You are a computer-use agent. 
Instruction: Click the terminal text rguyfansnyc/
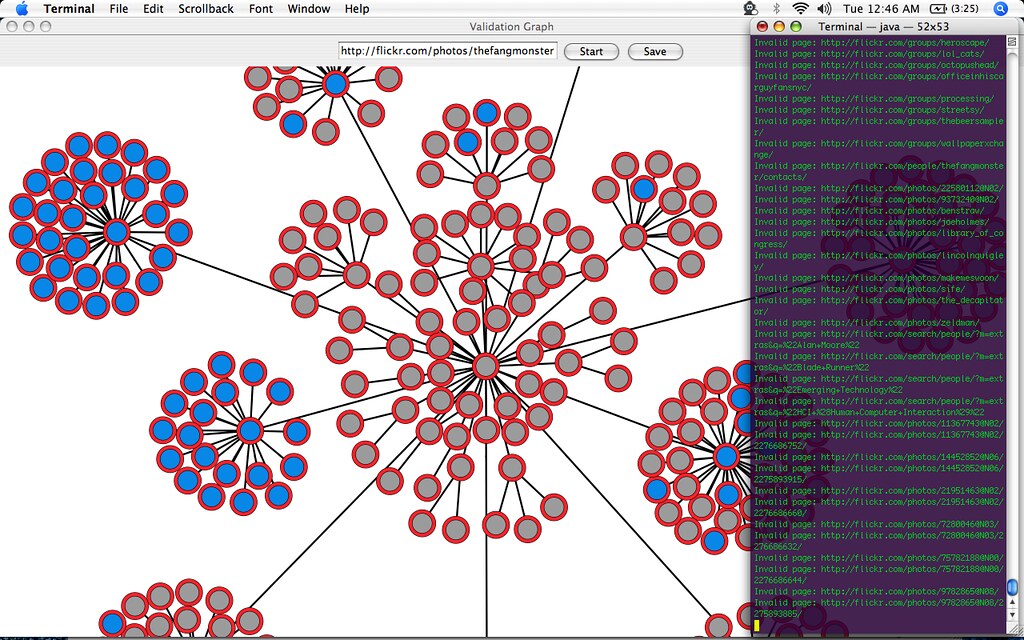click(783, 87)
